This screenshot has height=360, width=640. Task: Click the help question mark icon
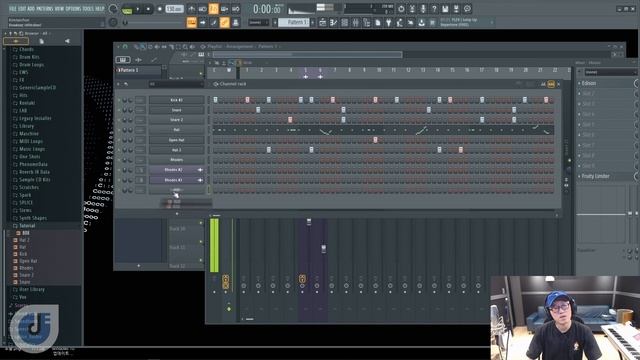tap(434, 9)
